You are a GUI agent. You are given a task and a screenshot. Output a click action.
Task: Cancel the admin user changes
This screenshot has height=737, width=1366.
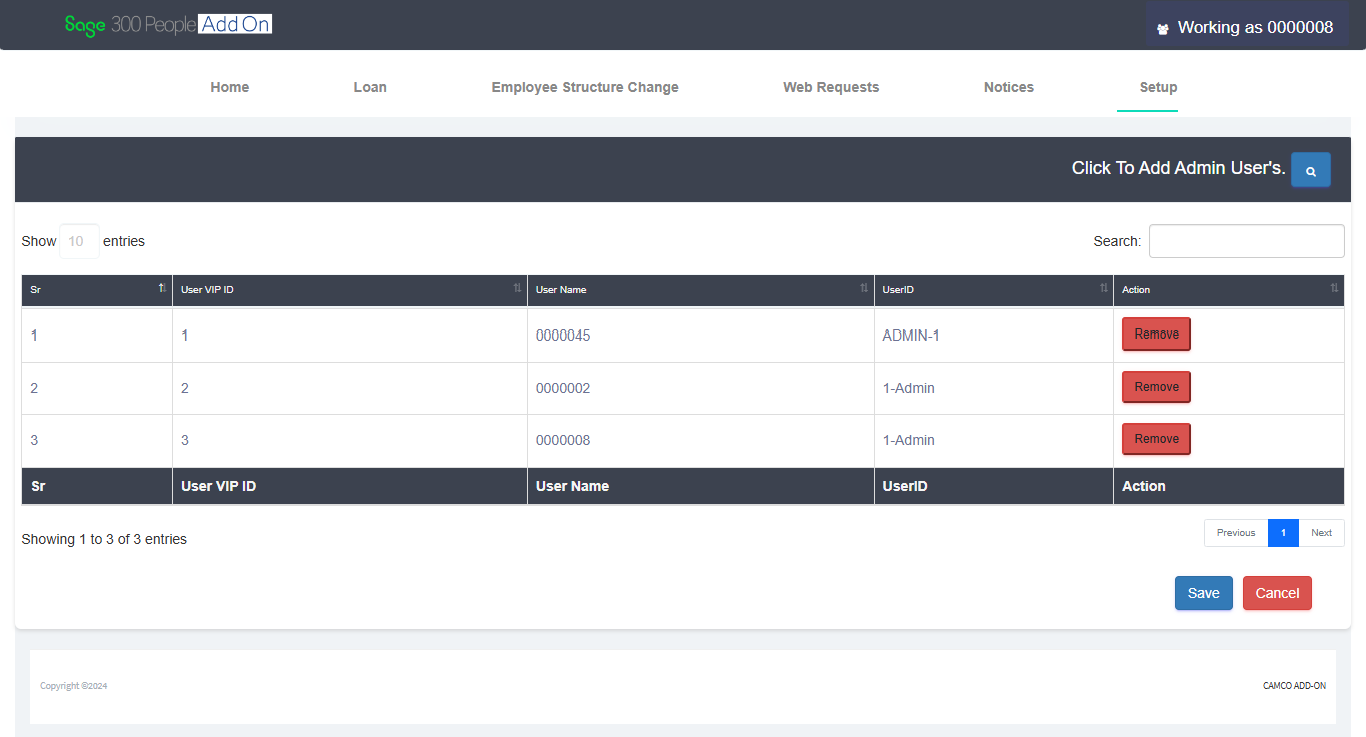pos(1277,593)
